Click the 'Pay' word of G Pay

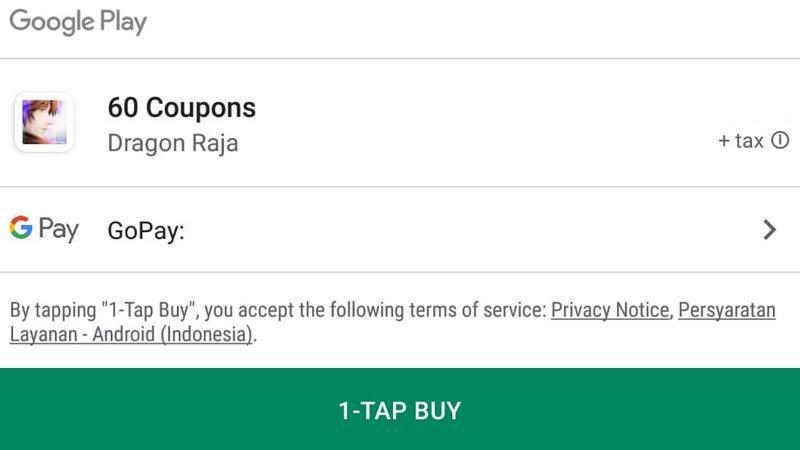point(59,229)
